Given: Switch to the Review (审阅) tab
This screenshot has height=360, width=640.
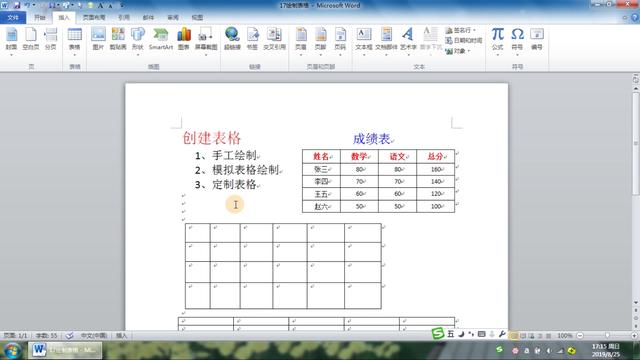Looking at the screenshot, I should click(173, 18).
